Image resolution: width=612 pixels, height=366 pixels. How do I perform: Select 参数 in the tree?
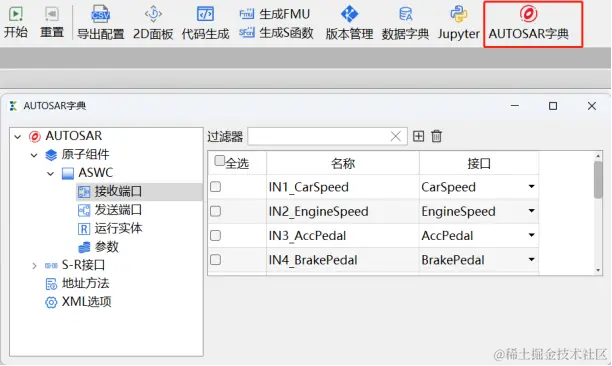(x=107, y=247)
